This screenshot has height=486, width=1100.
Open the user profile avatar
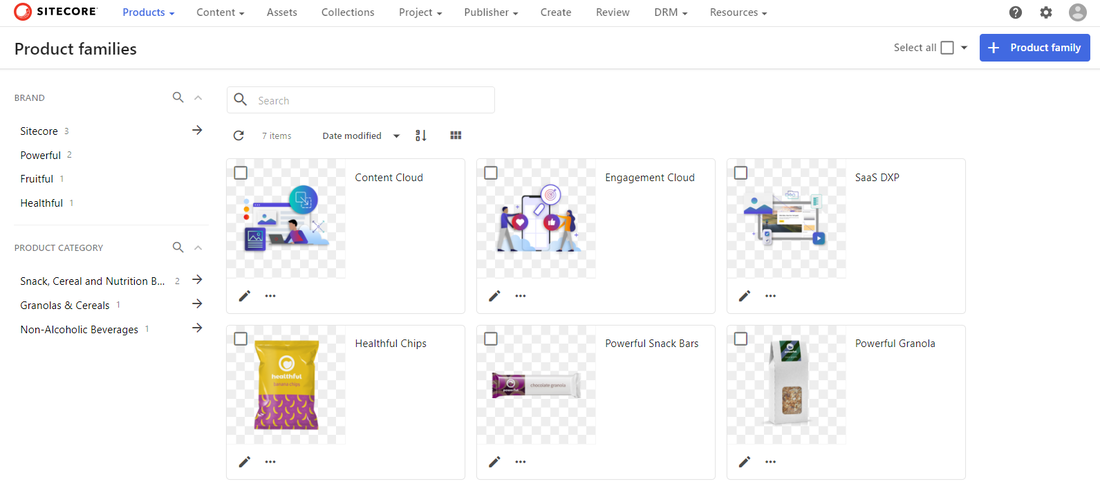[1077, 13]
